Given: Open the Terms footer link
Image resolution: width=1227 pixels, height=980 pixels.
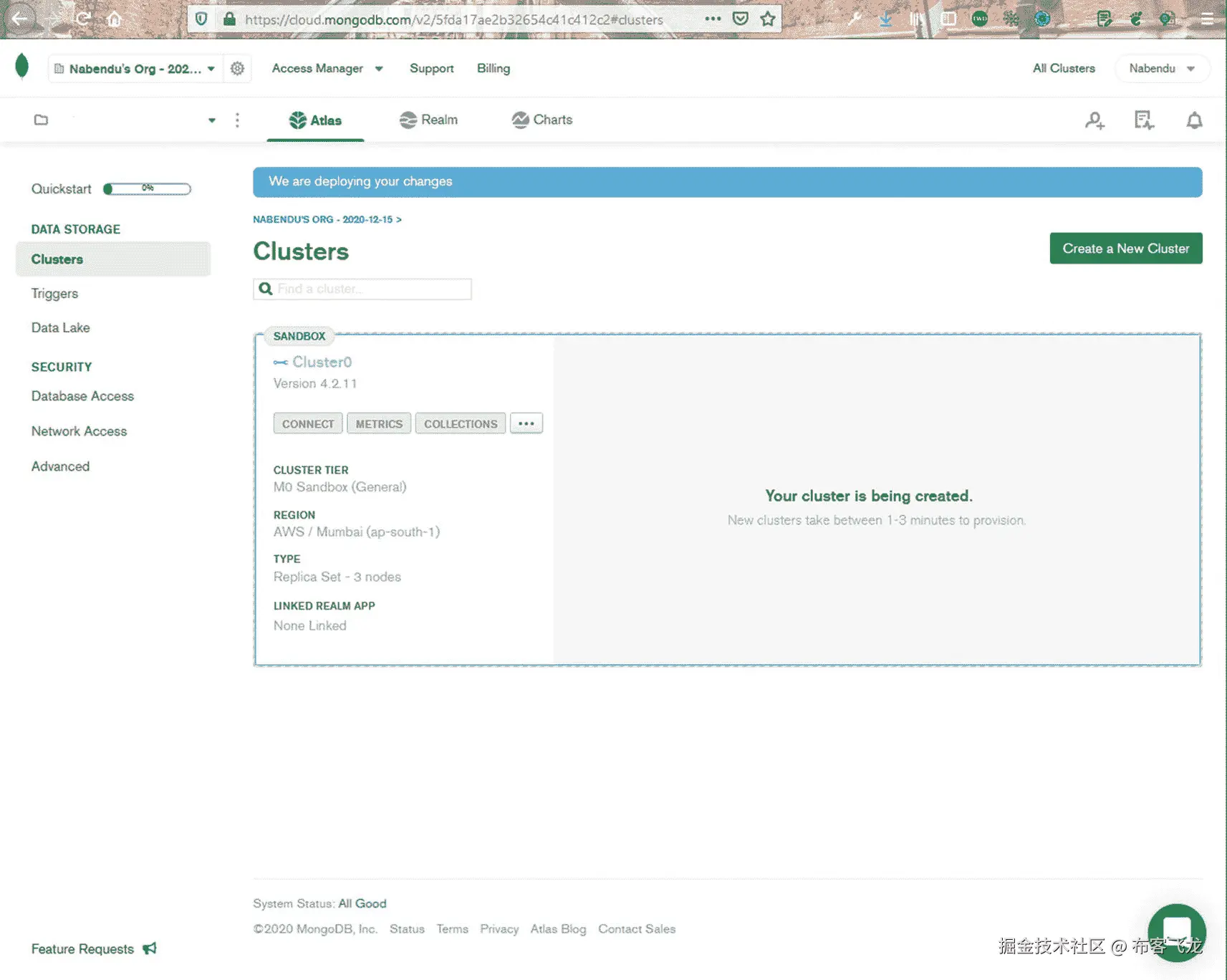Looking at the screenshot, I should point(453,929).
